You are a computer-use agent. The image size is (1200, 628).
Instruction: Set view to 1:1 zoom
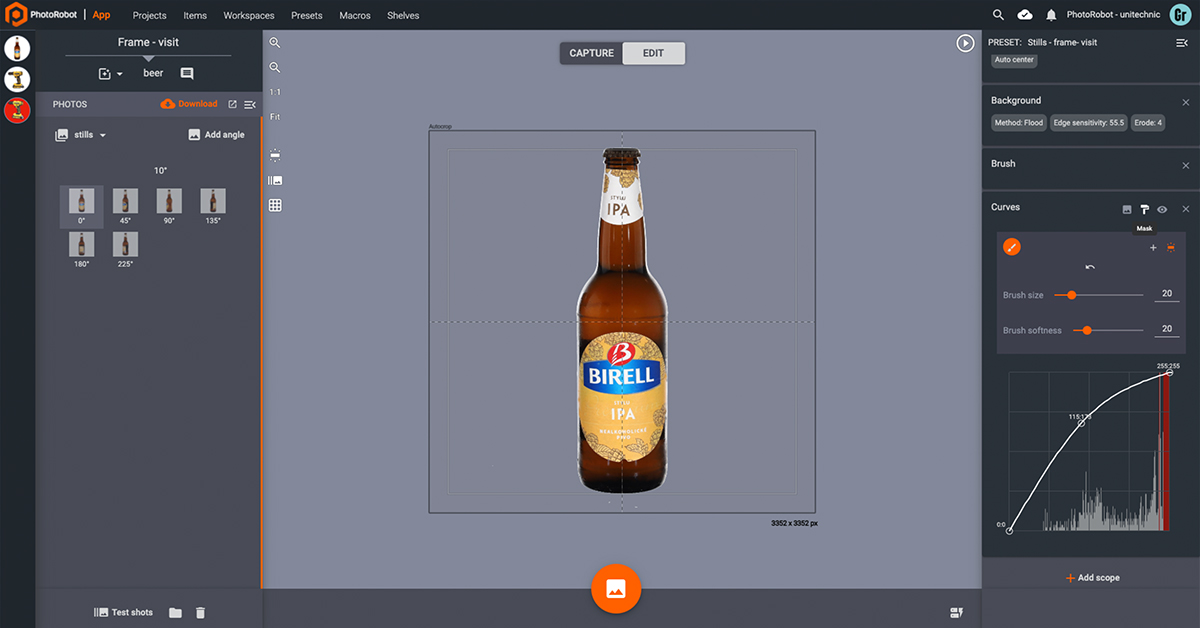tap(275, 91)
